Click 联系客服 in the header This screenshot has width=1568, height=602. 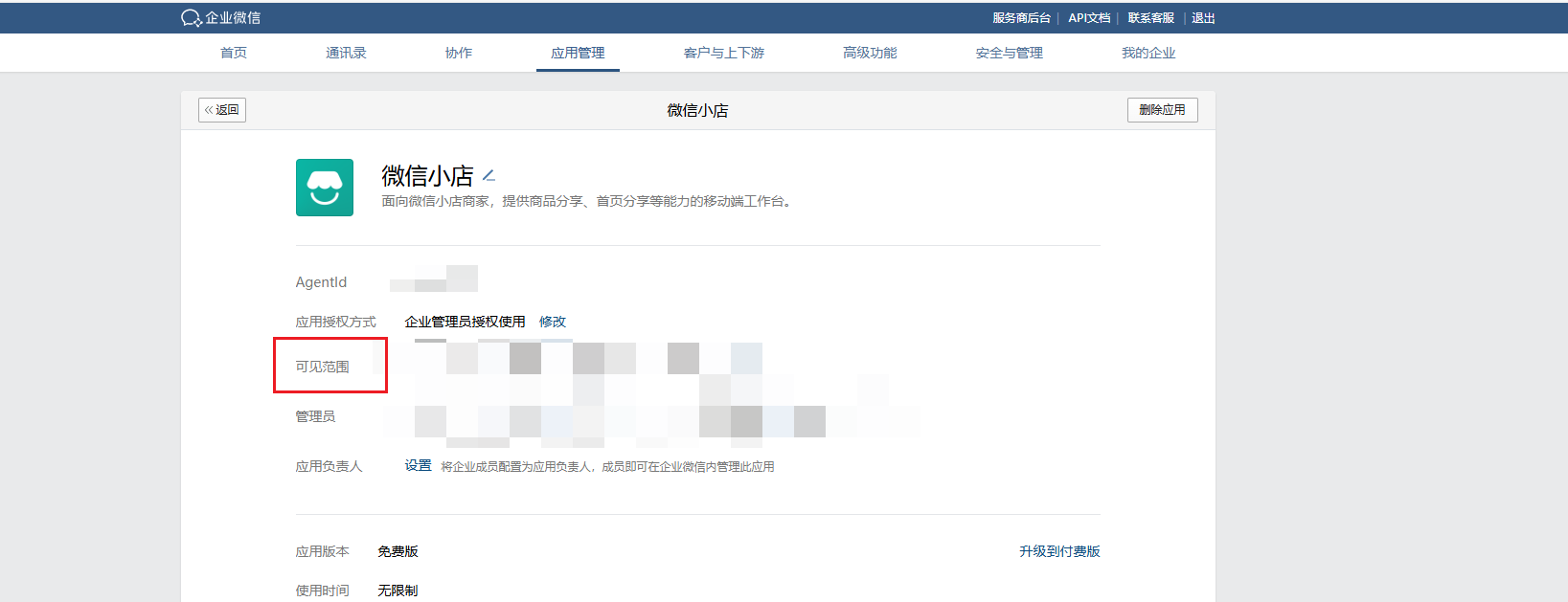(1150, 18)
